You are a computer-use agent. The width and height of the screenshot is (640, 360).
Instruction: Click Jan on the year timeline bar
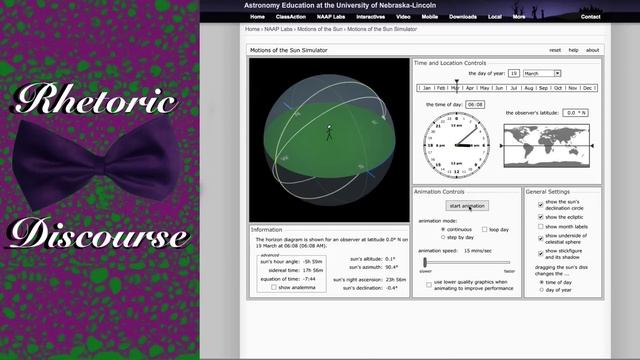tap(427, 88)
